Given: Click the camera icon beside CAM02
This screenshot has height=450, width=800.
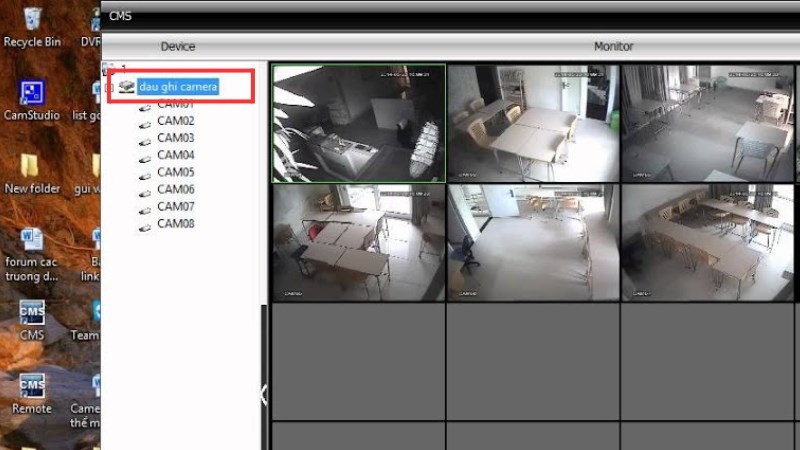Looking at the screenshot, I should (145, 124).
